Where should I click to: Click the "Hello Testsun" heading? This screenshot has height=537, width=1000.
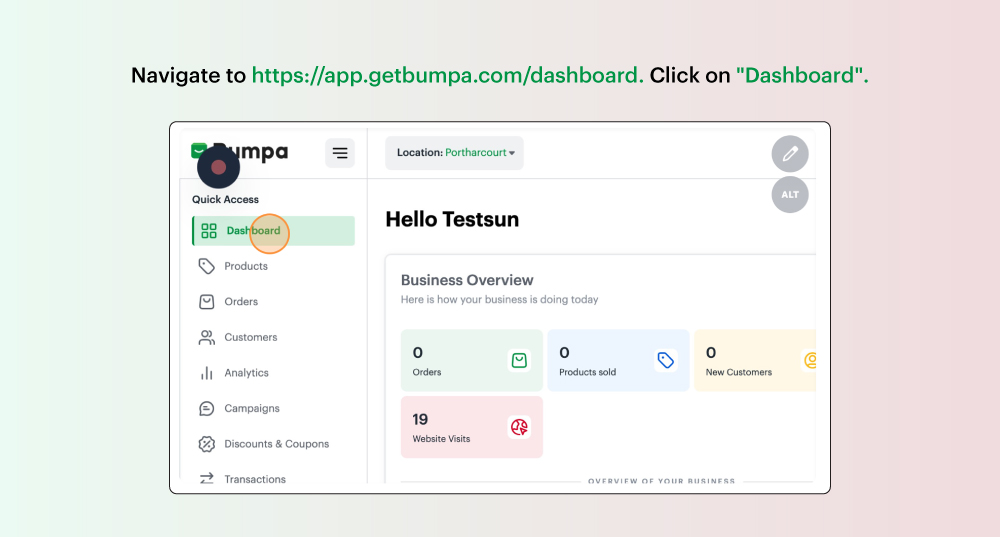[452, 219]
